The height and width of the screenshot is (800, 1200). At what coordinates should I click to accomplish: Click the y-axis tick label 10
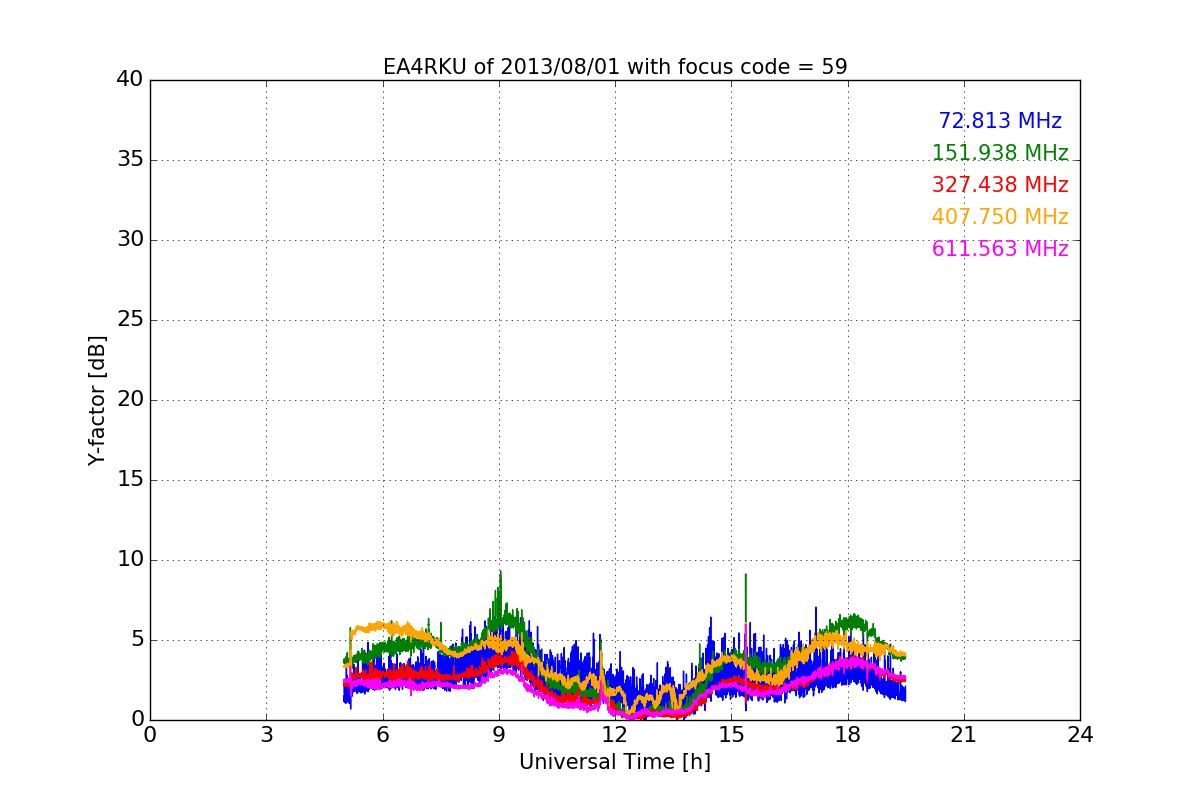[130, 560]
